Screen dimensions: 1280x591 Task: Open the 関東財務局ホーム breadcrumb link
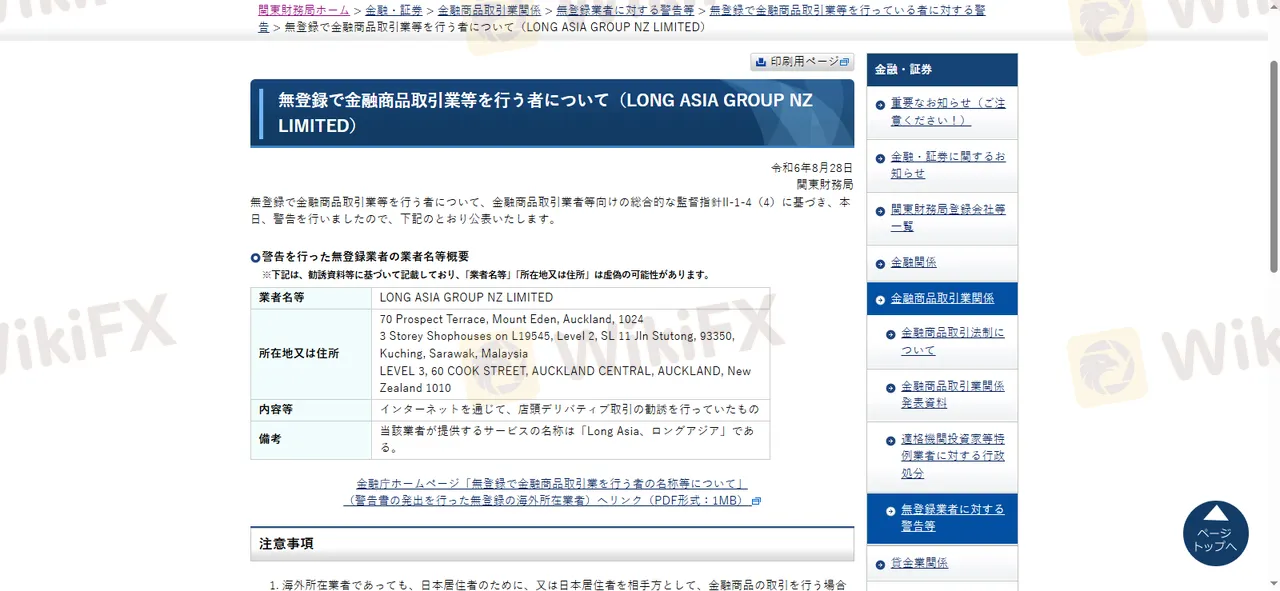tap(304, 10)
